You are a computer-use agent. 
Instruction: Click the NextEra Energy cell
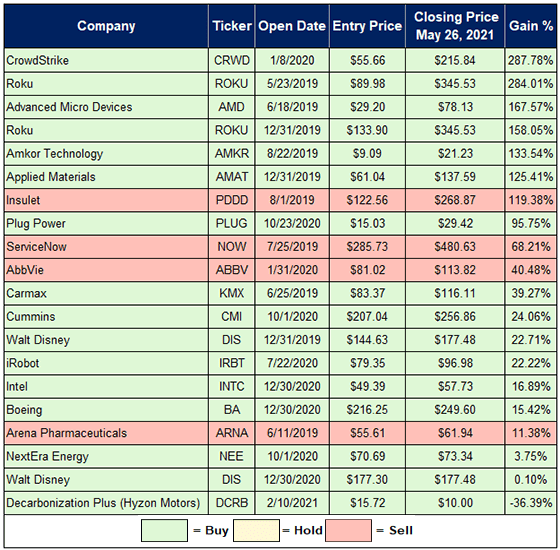point(106,456)
